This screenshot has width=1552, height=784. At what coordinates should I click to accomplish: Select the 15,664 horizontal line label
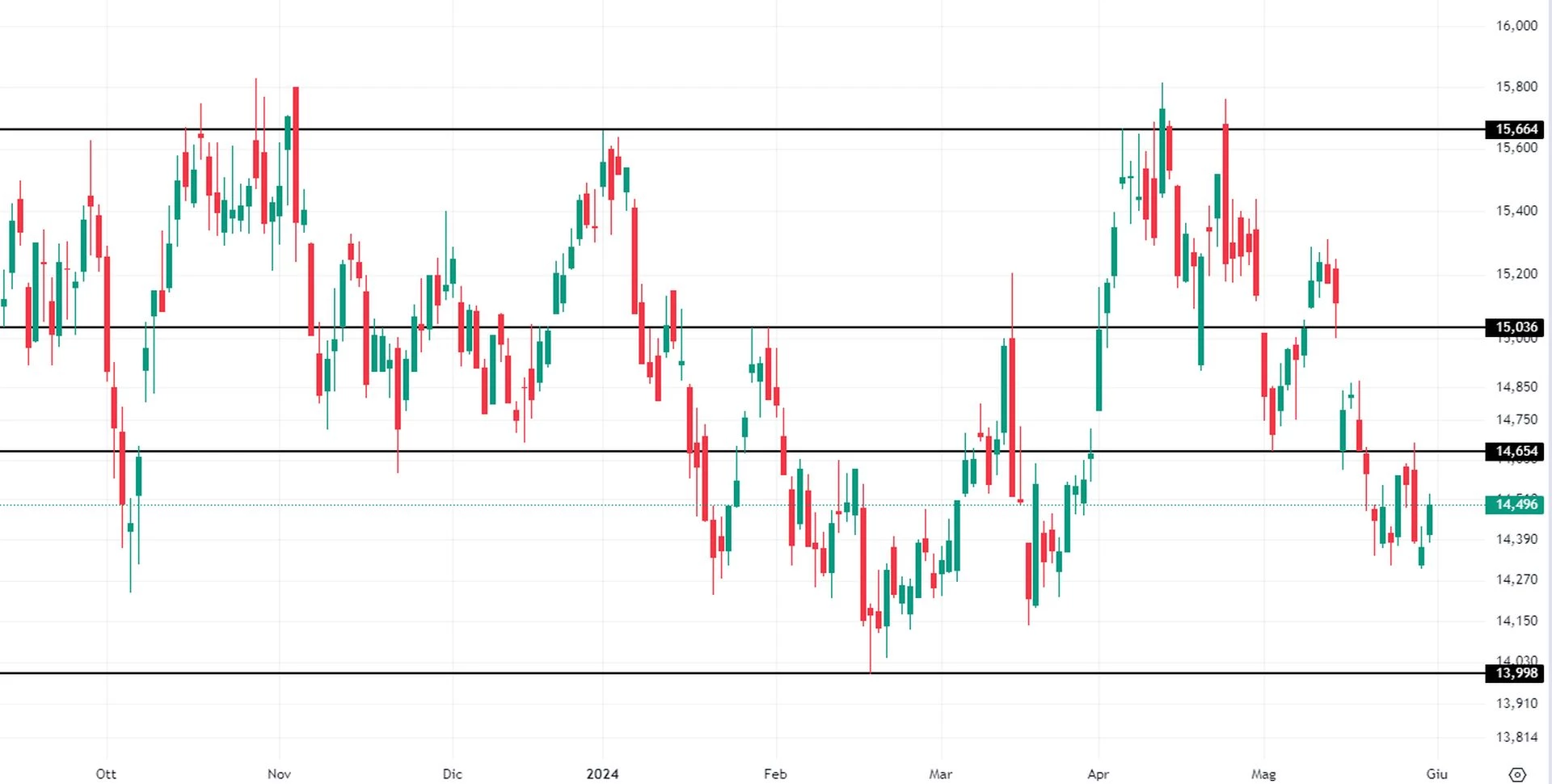tap(1515, 129)
